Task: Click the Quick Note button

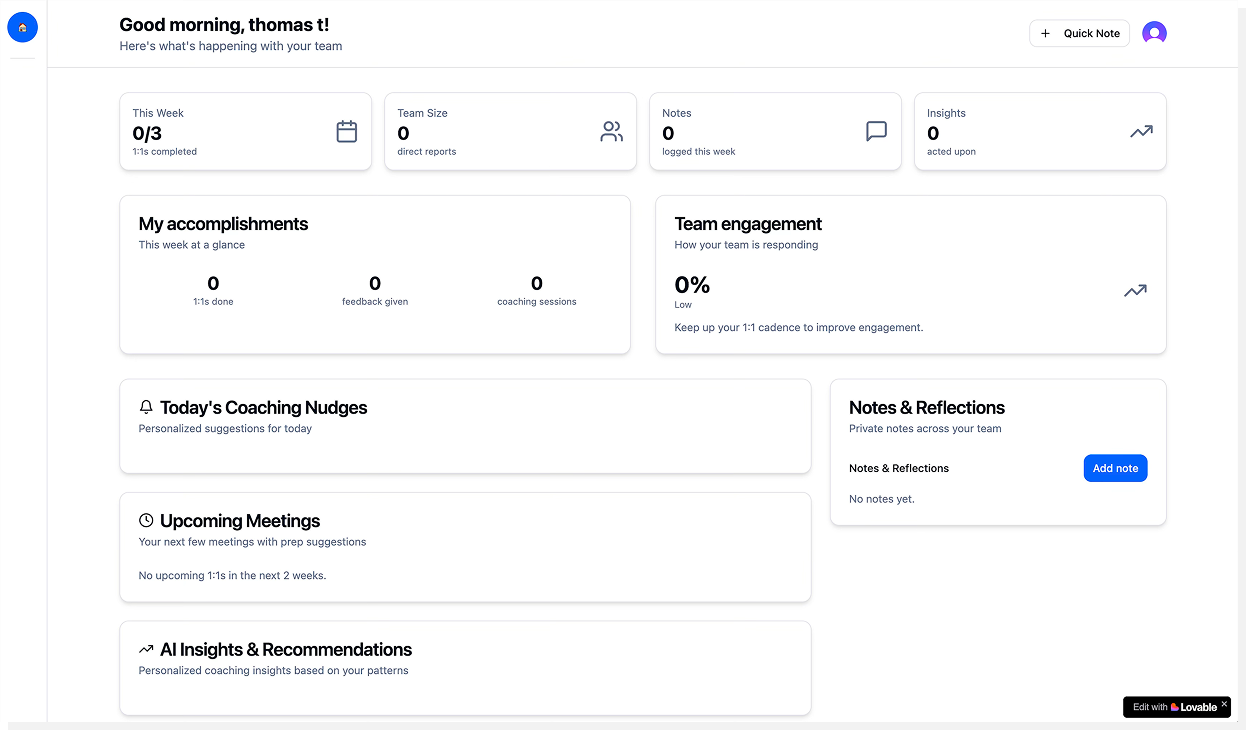Action: coord(1079,33)
